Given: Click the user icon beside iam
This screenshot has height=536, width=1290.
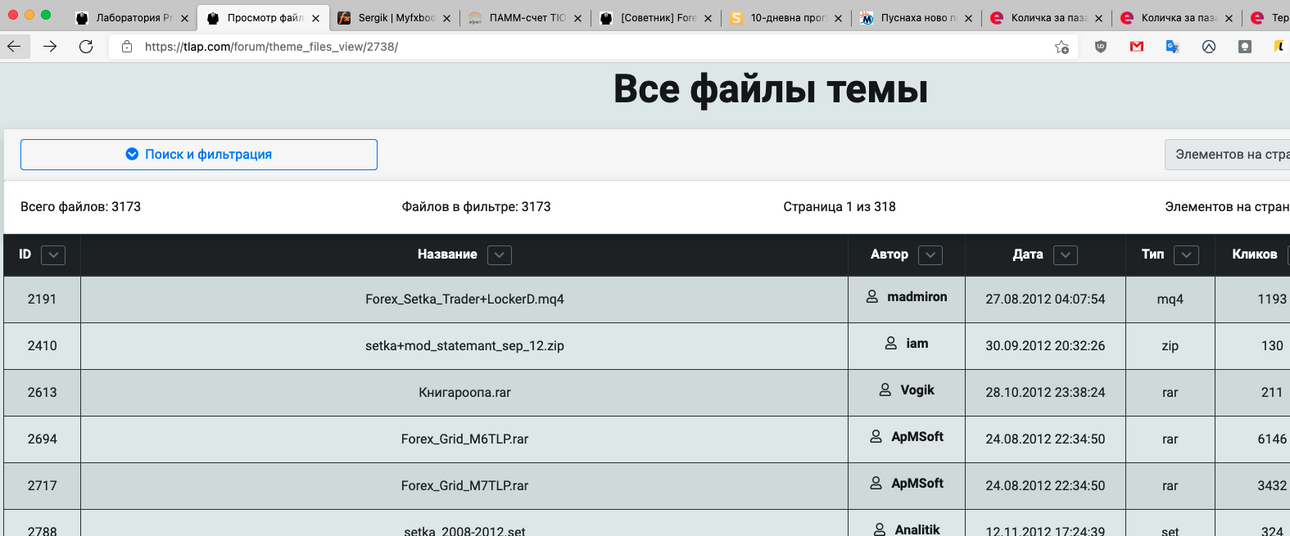Looking at the screenshot, I should pyautogui.click(x=891, y=343).
